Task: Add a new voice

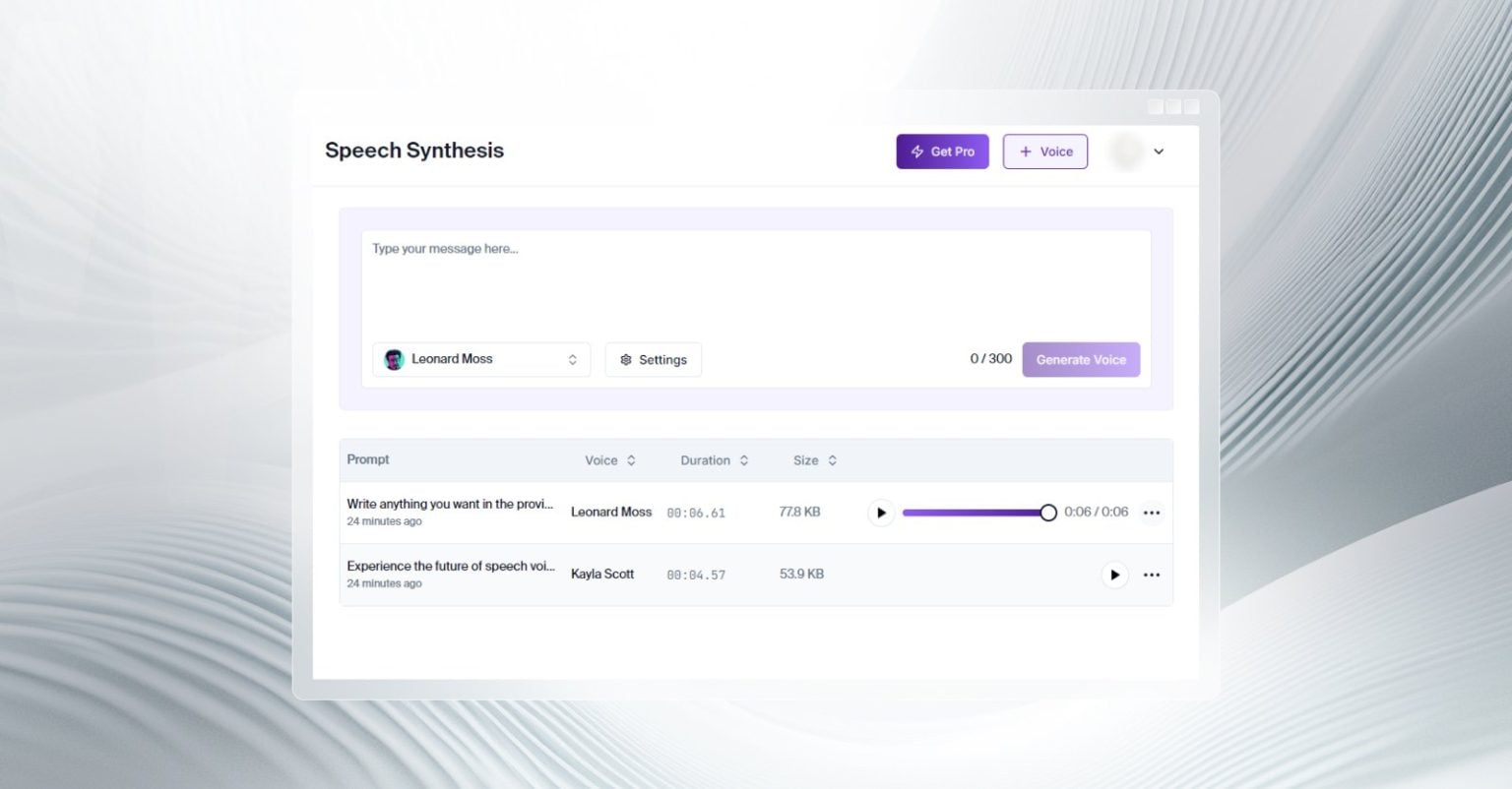Action: 1044,152
